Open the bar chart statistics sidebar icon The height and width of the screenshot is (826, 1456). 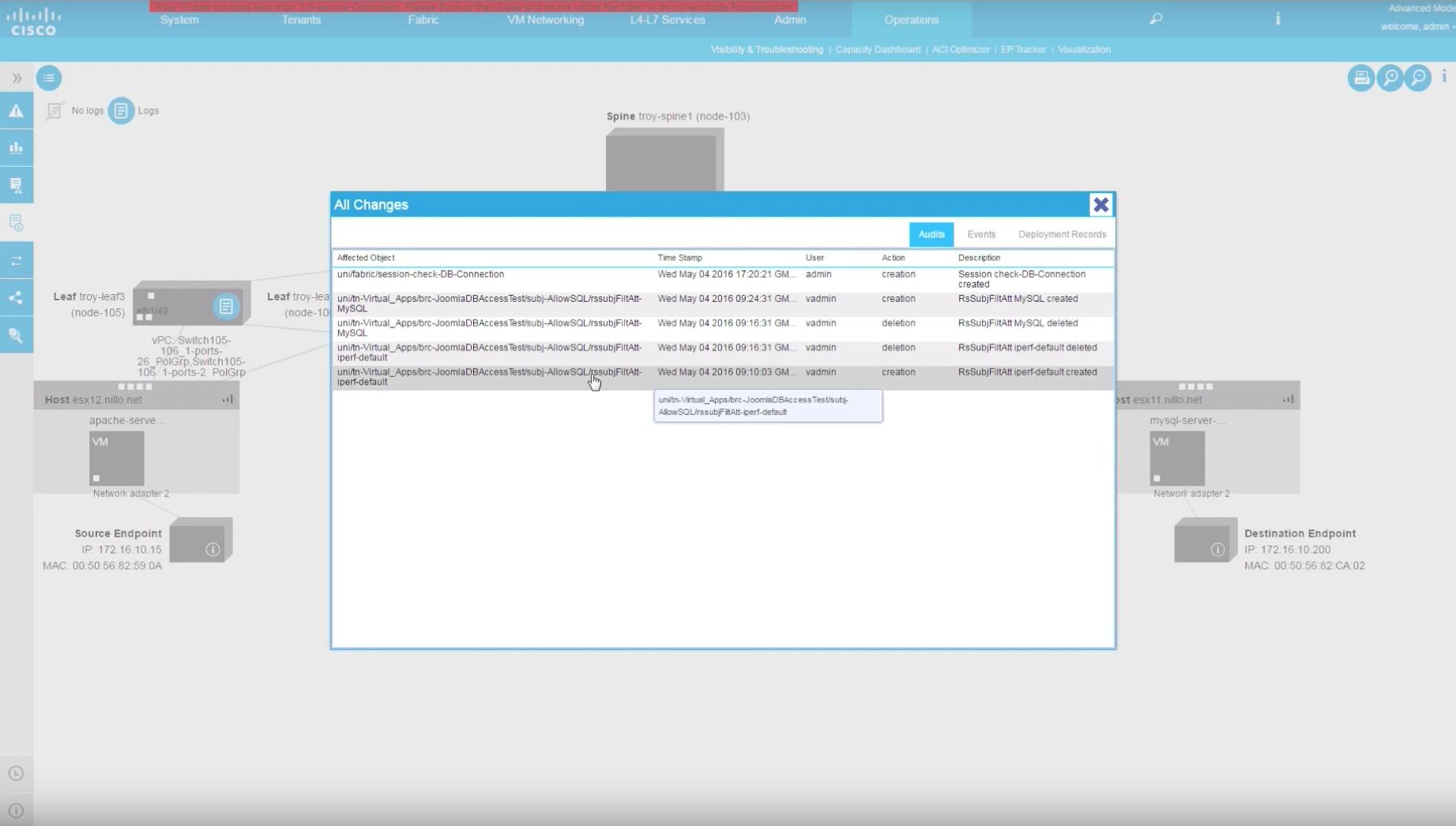pos(16,148)
